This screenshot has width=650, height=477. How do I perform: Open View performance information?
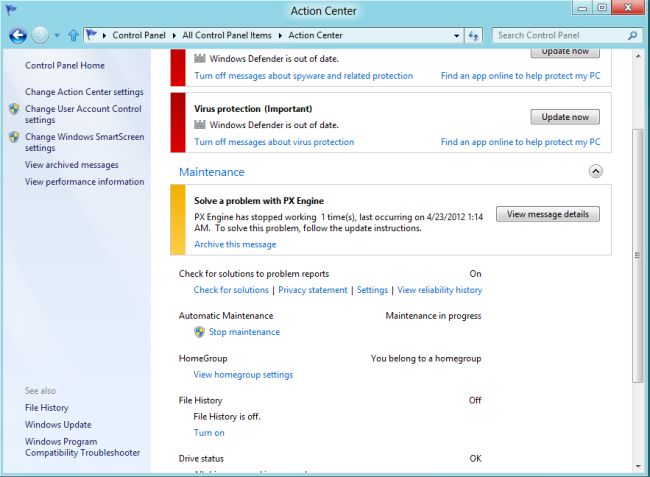tap(85, 182)
